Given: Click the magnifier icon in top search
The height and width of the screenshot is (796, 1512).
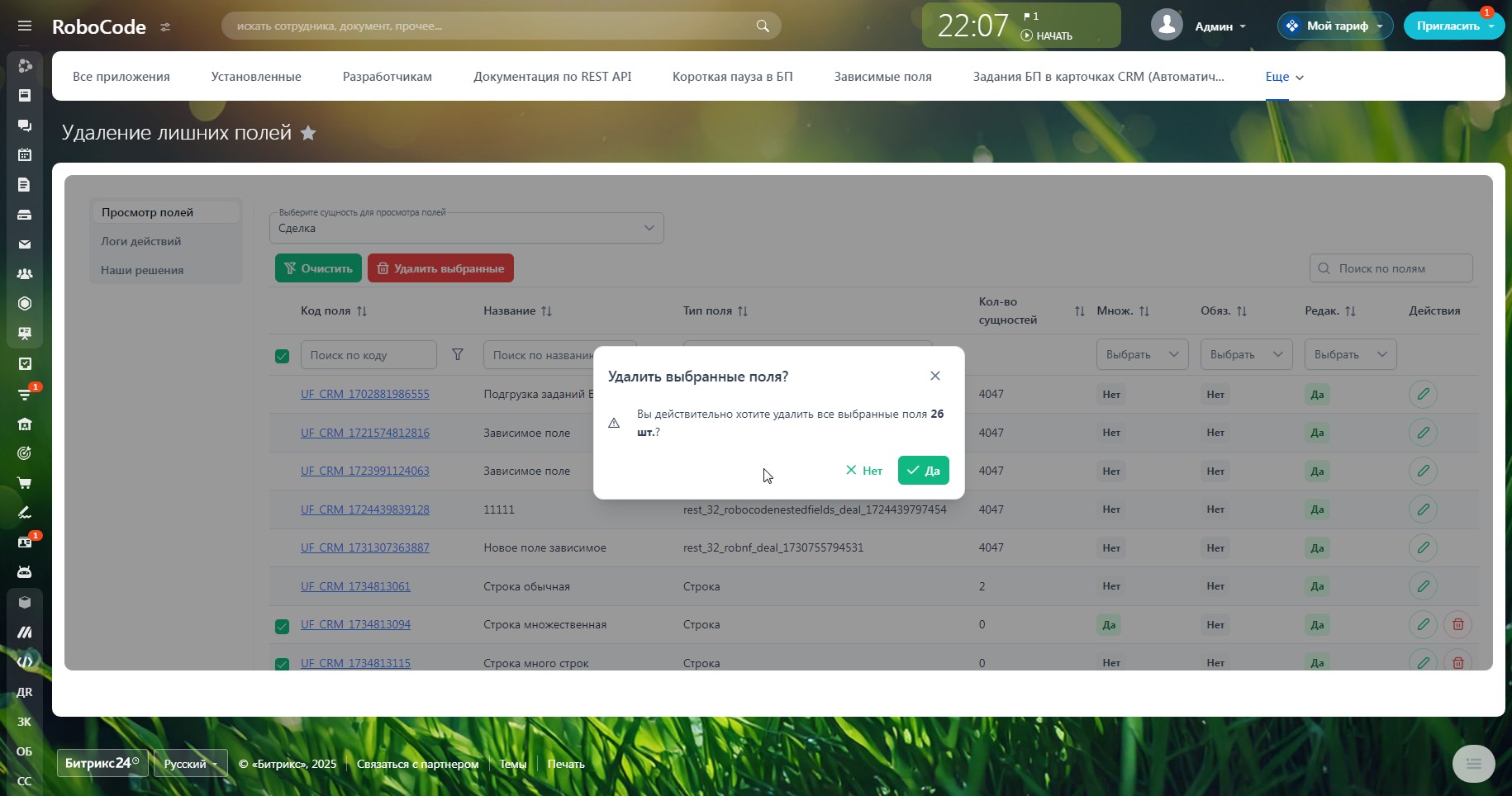Looking at the screenshot, I should click(x=763, y=26).
